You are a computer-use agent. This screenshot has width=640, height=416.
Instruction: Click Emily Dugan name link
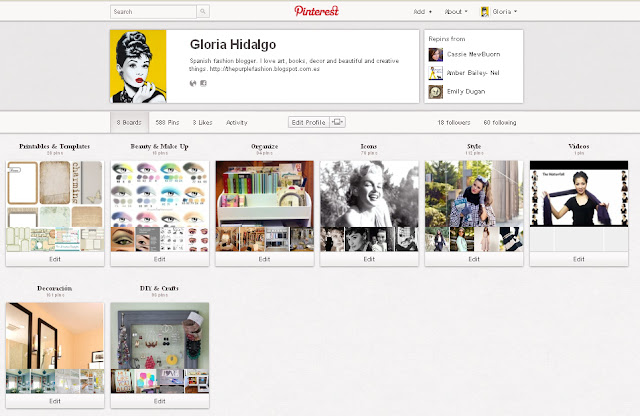tap(466, 92)
